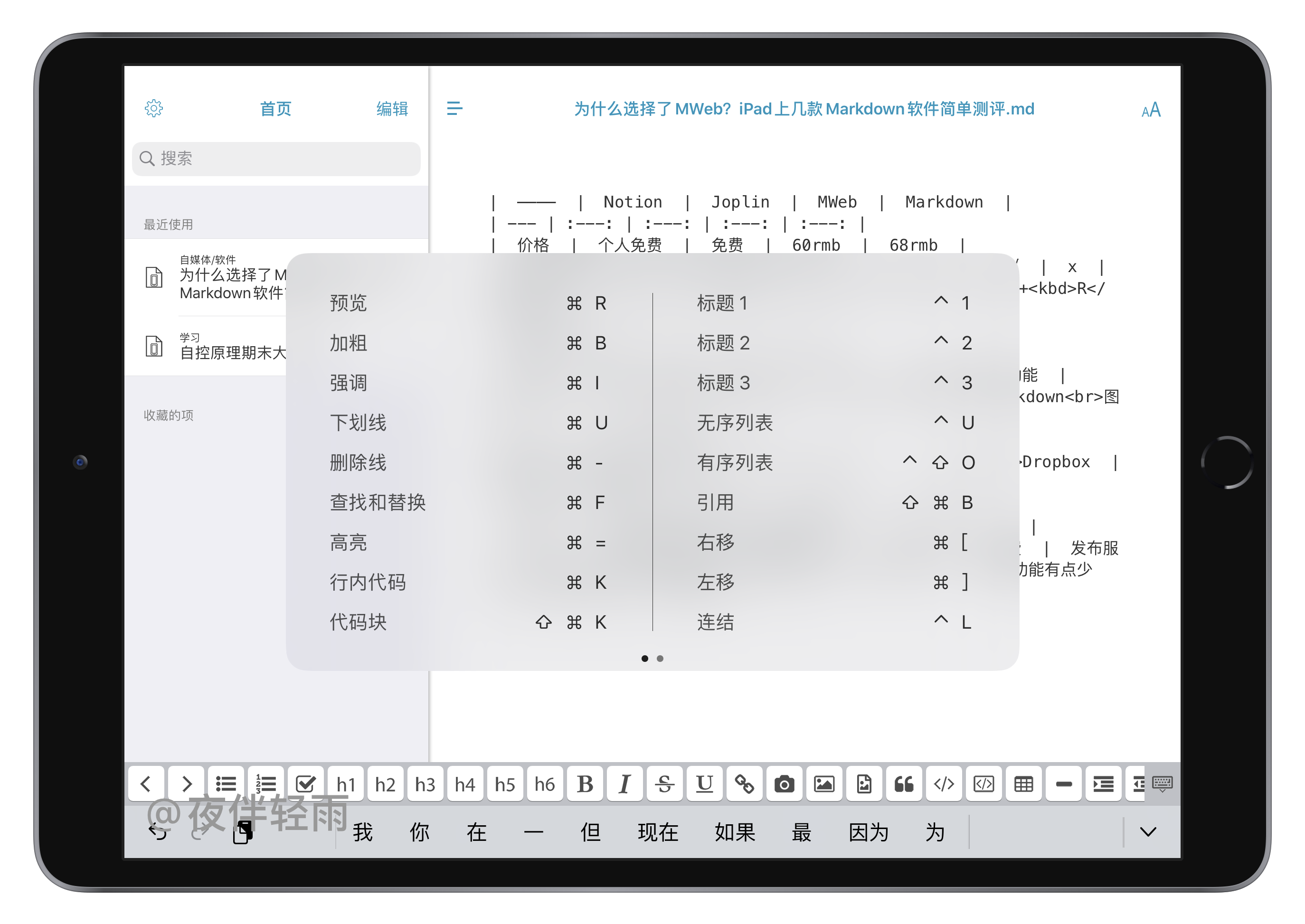The height and width of the screenshot is (924, 1305).
Task: Select candidate word 因为
Action: coord(869,832)
